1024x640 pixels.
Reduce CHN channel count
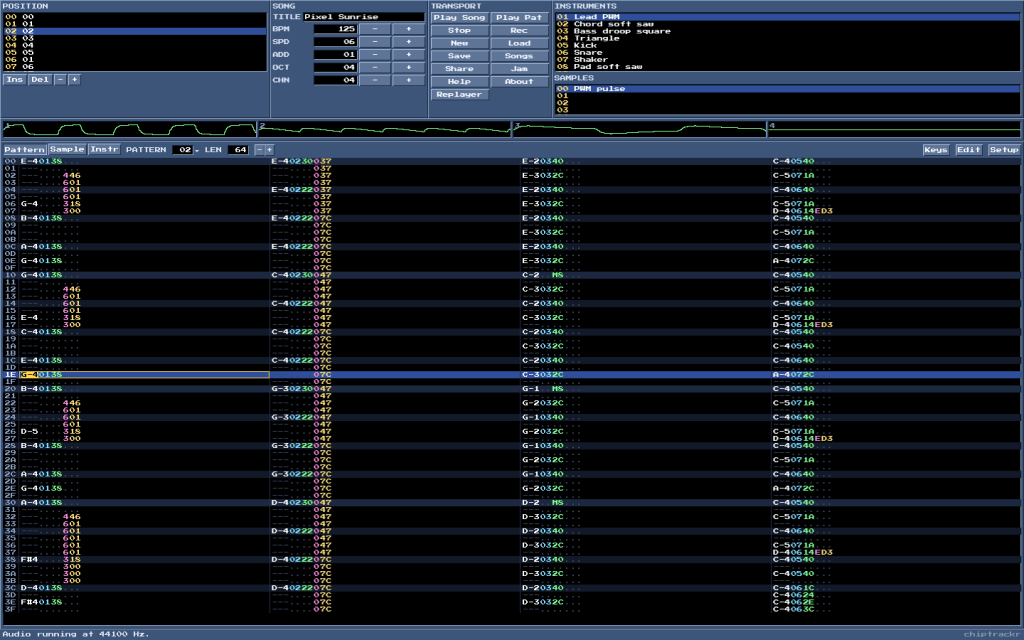coord(375,80)
